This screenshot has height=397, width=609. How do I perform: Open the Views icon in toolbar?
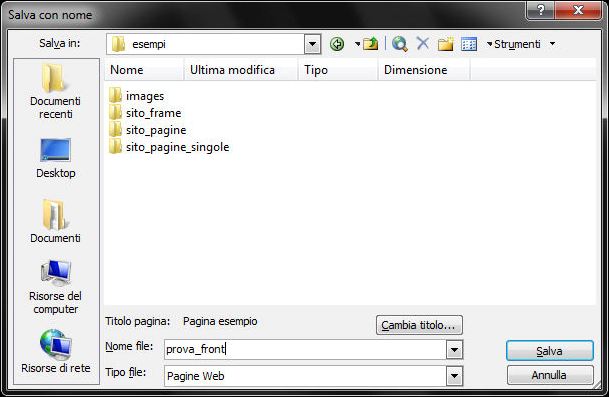click(x=469, y=44)
